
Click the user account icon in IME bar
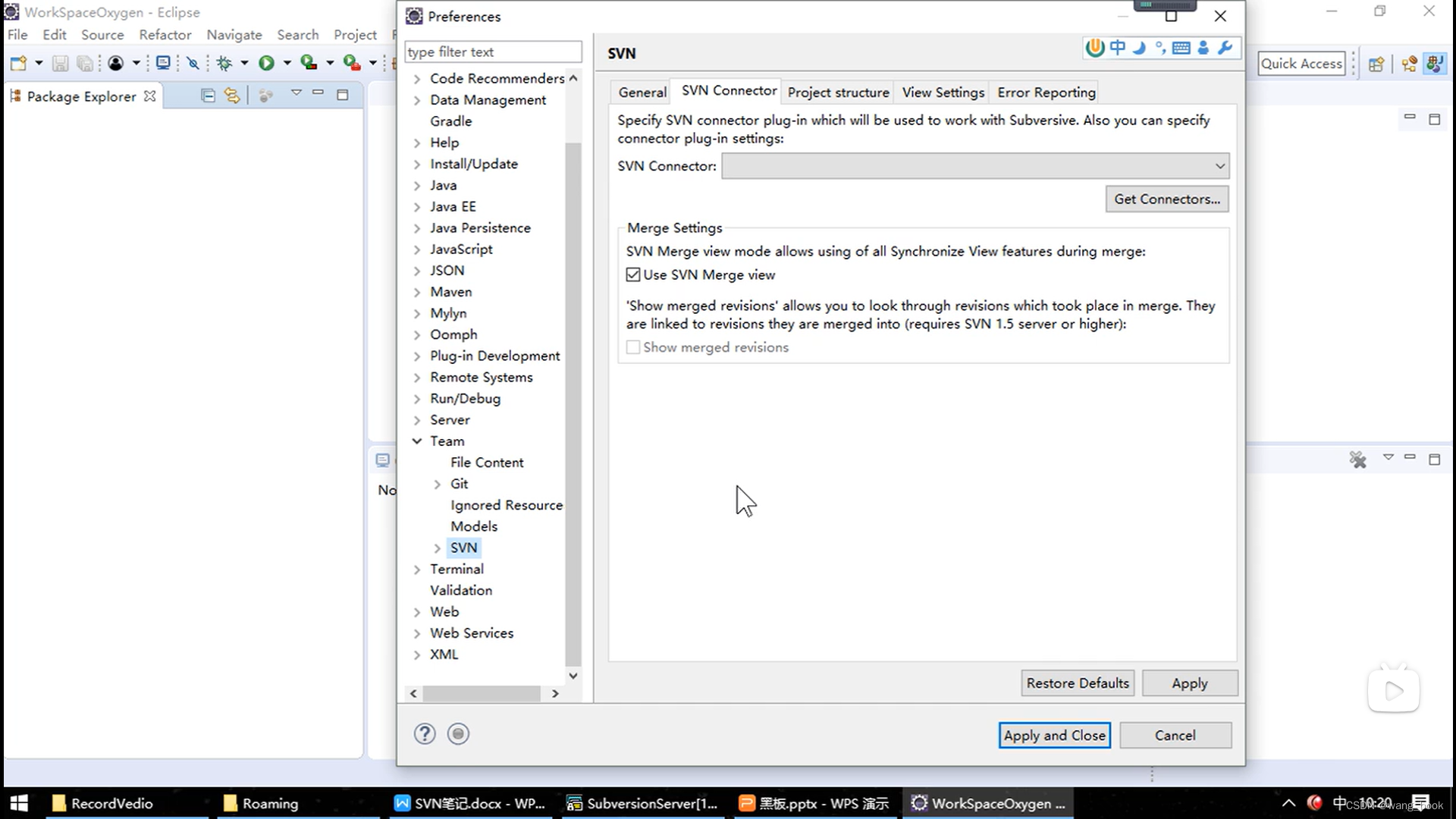1203,48
